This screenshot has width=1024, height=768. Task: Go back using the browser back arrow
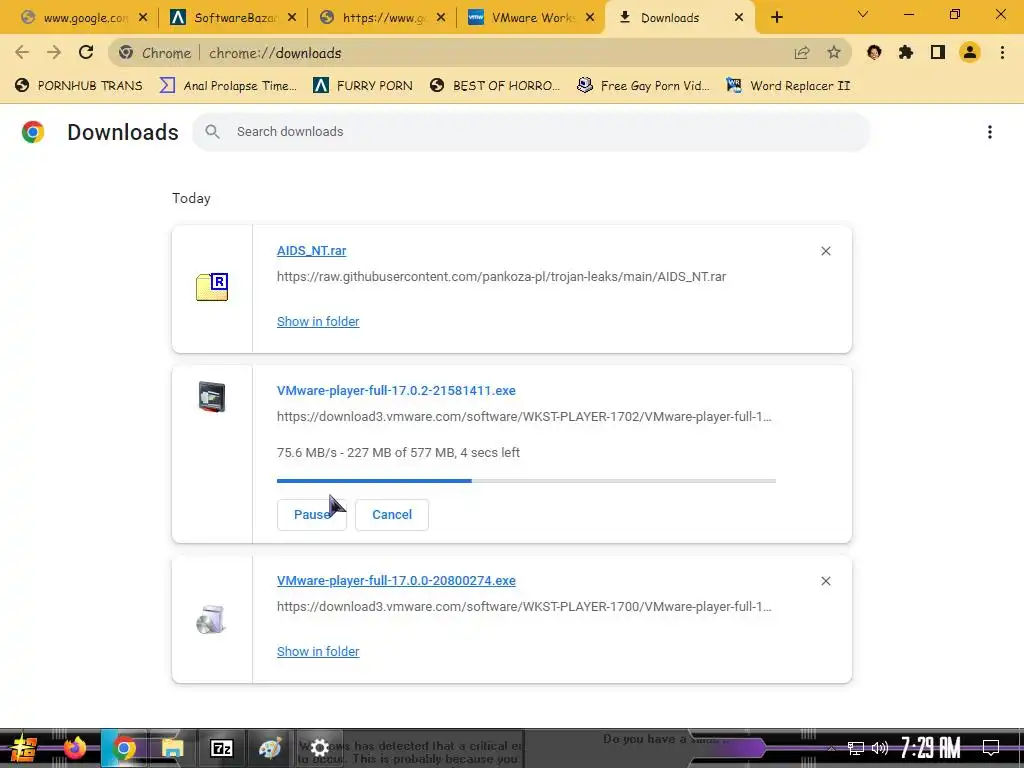coord(22,52)
